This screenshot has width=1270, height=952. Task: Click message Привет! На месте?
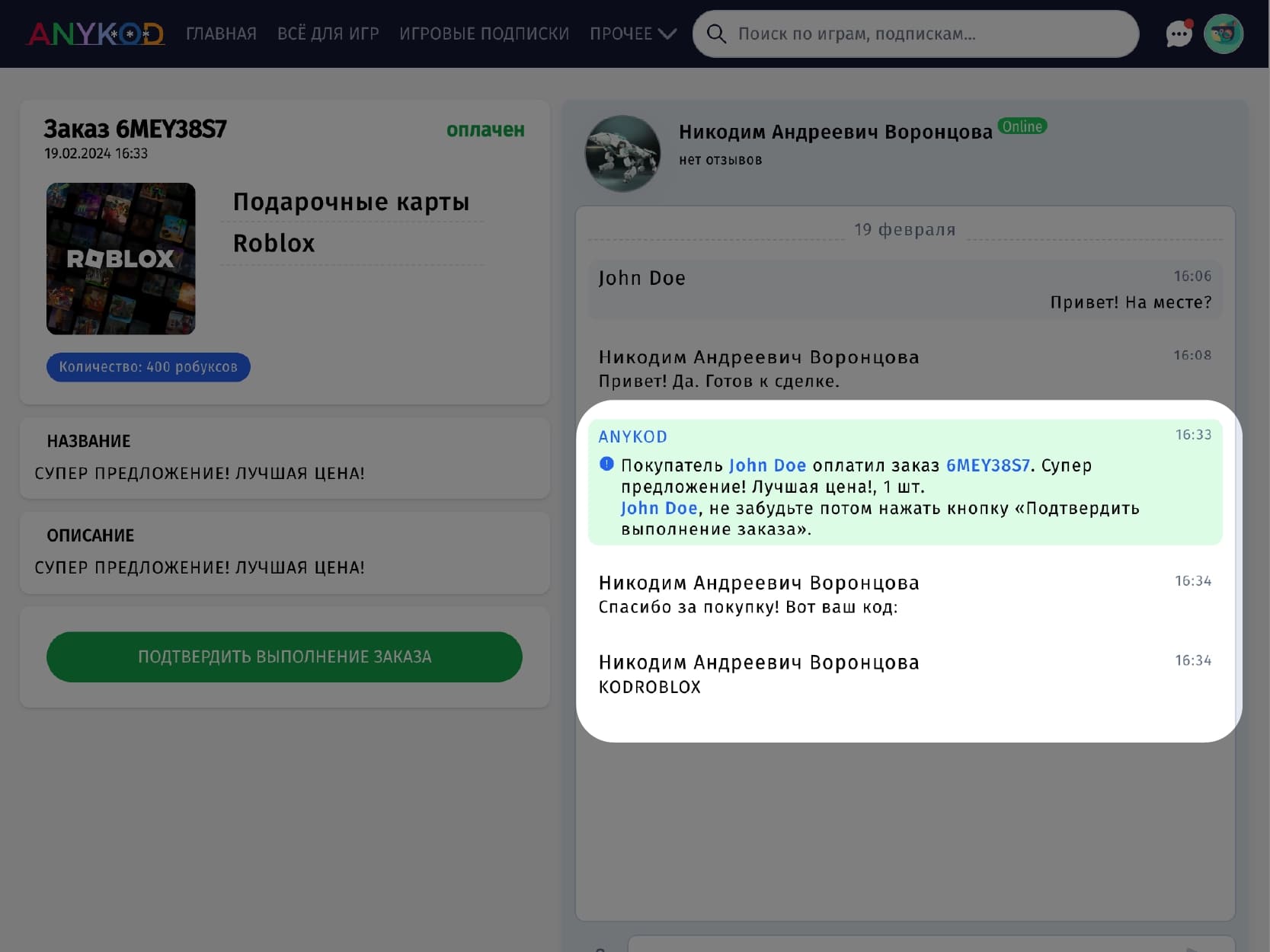pos(1131,302)
